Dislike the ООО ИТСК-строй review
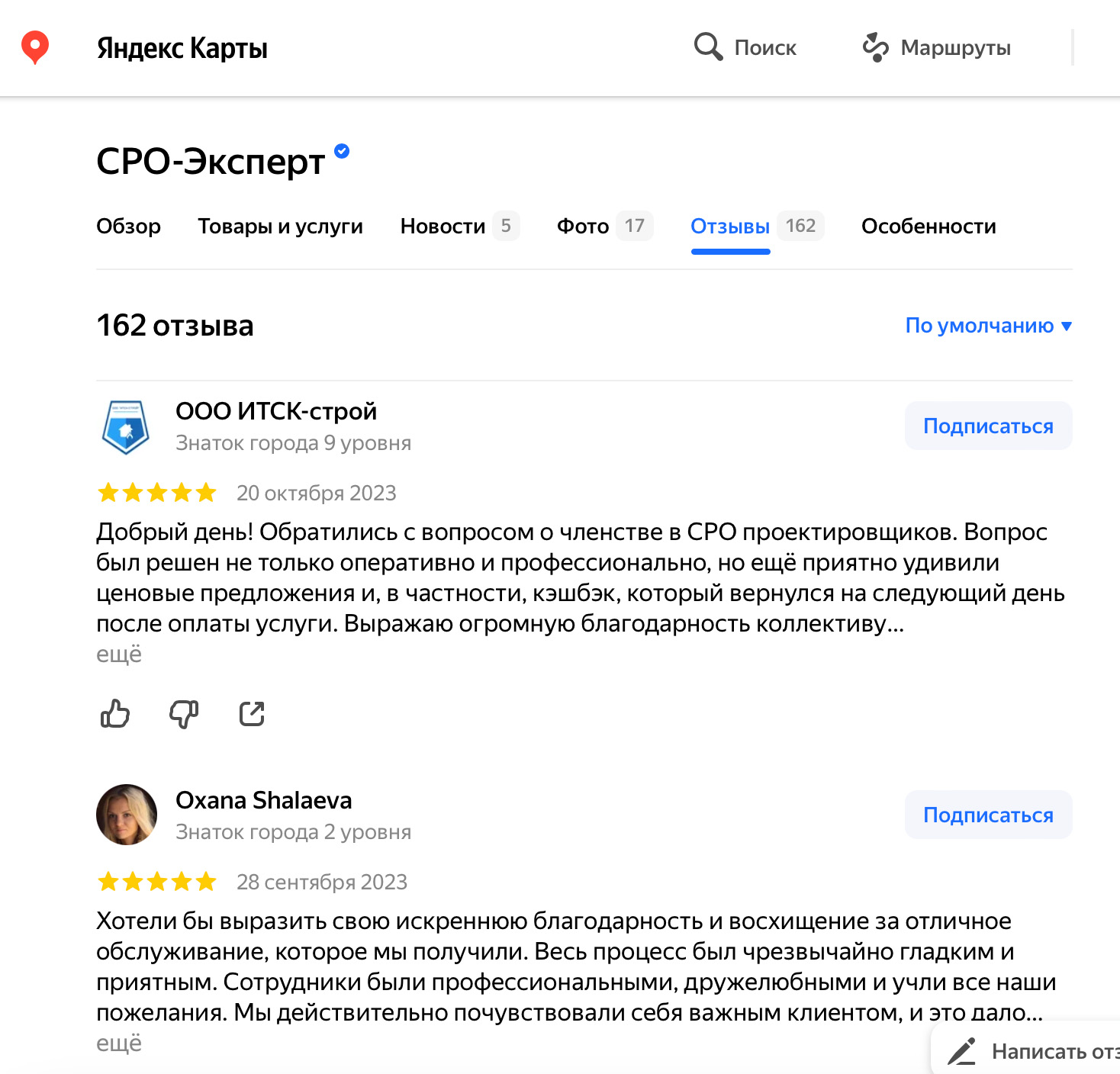 (x=184, y=714)
